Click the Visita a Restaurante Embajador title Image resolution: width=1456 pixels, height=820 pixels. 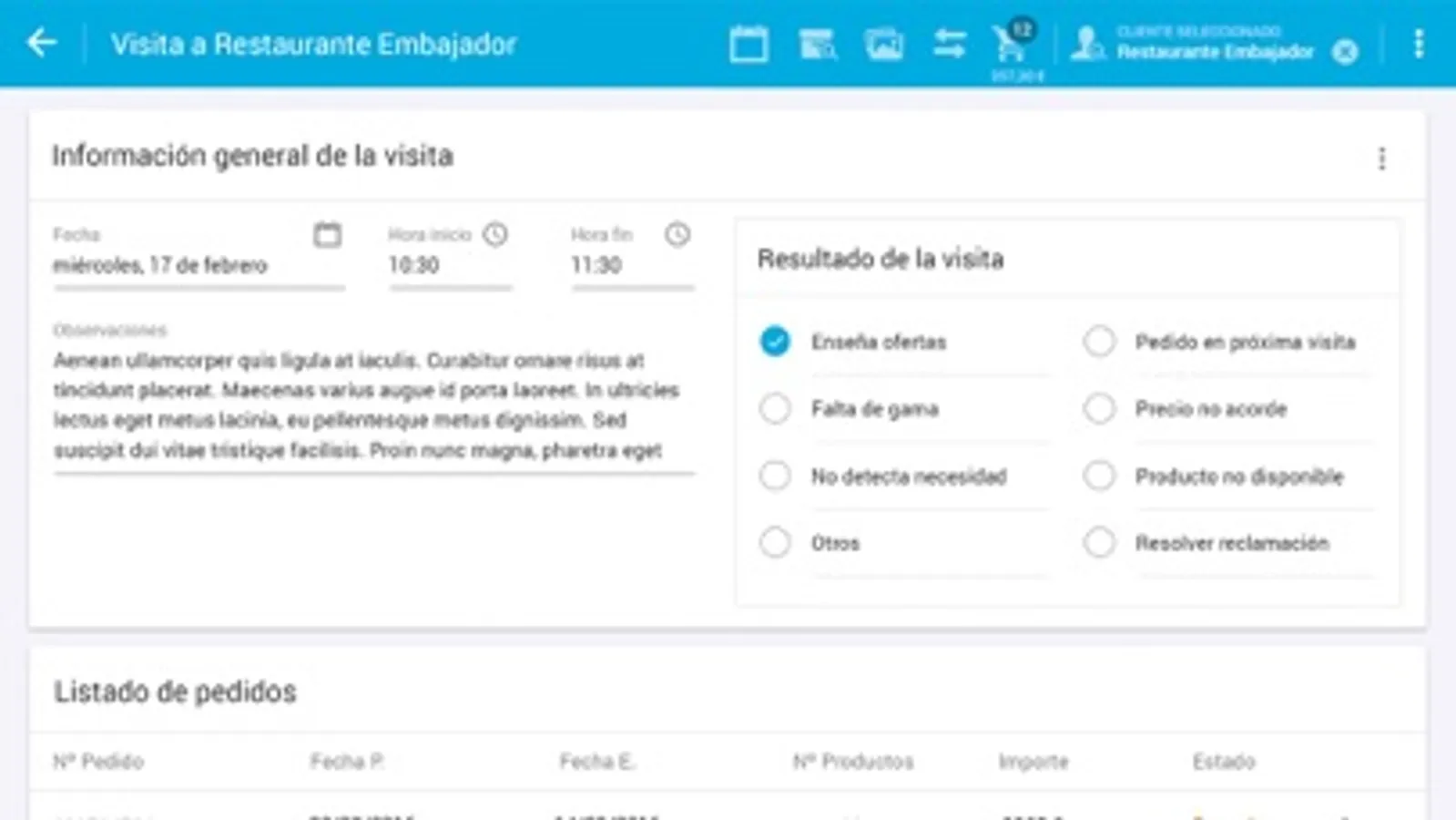point(313,44)
